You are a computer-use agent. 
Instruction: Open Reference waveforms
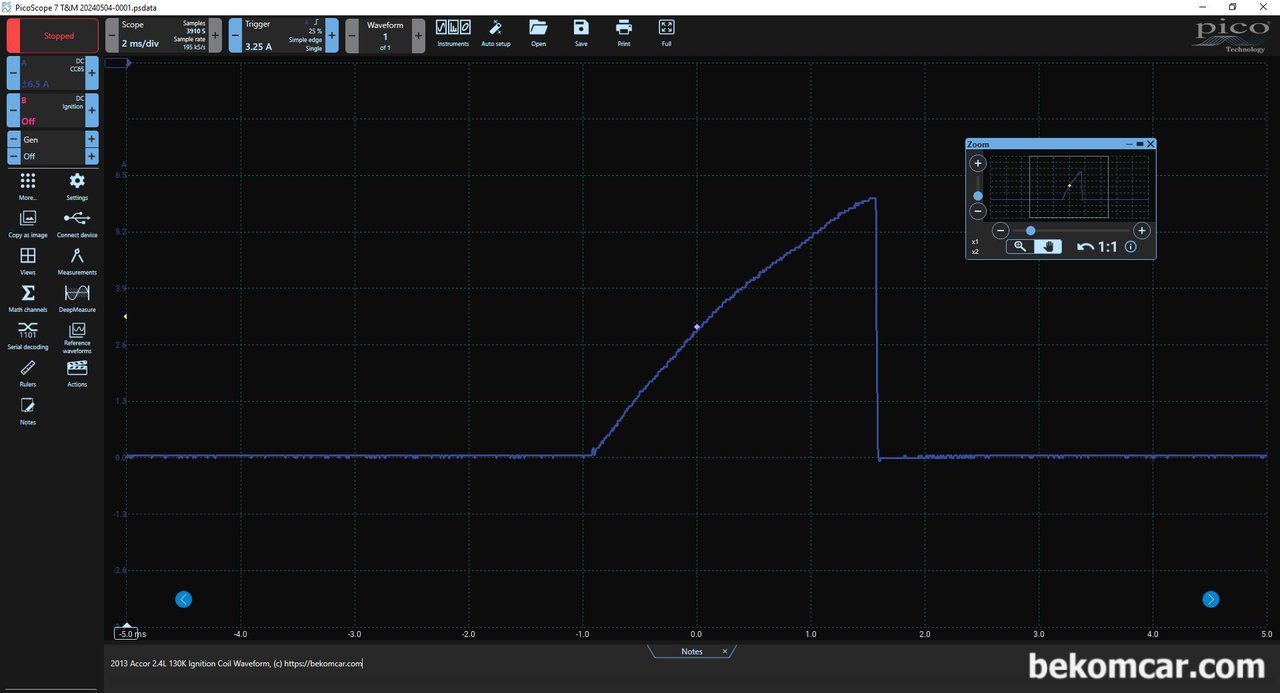coord(77,337)
